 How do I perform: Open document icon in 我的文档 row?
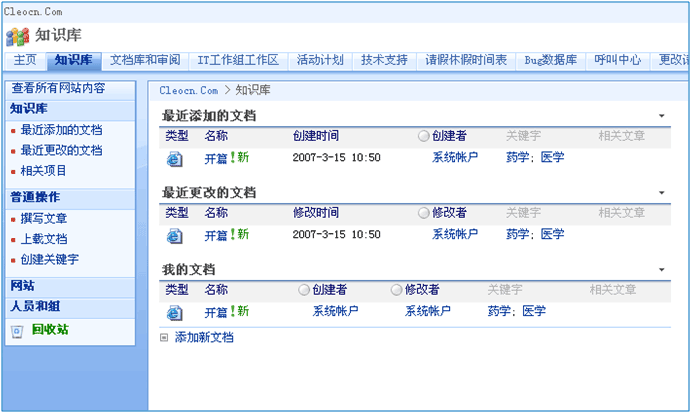pyautogui.click(x=175, y=313)
